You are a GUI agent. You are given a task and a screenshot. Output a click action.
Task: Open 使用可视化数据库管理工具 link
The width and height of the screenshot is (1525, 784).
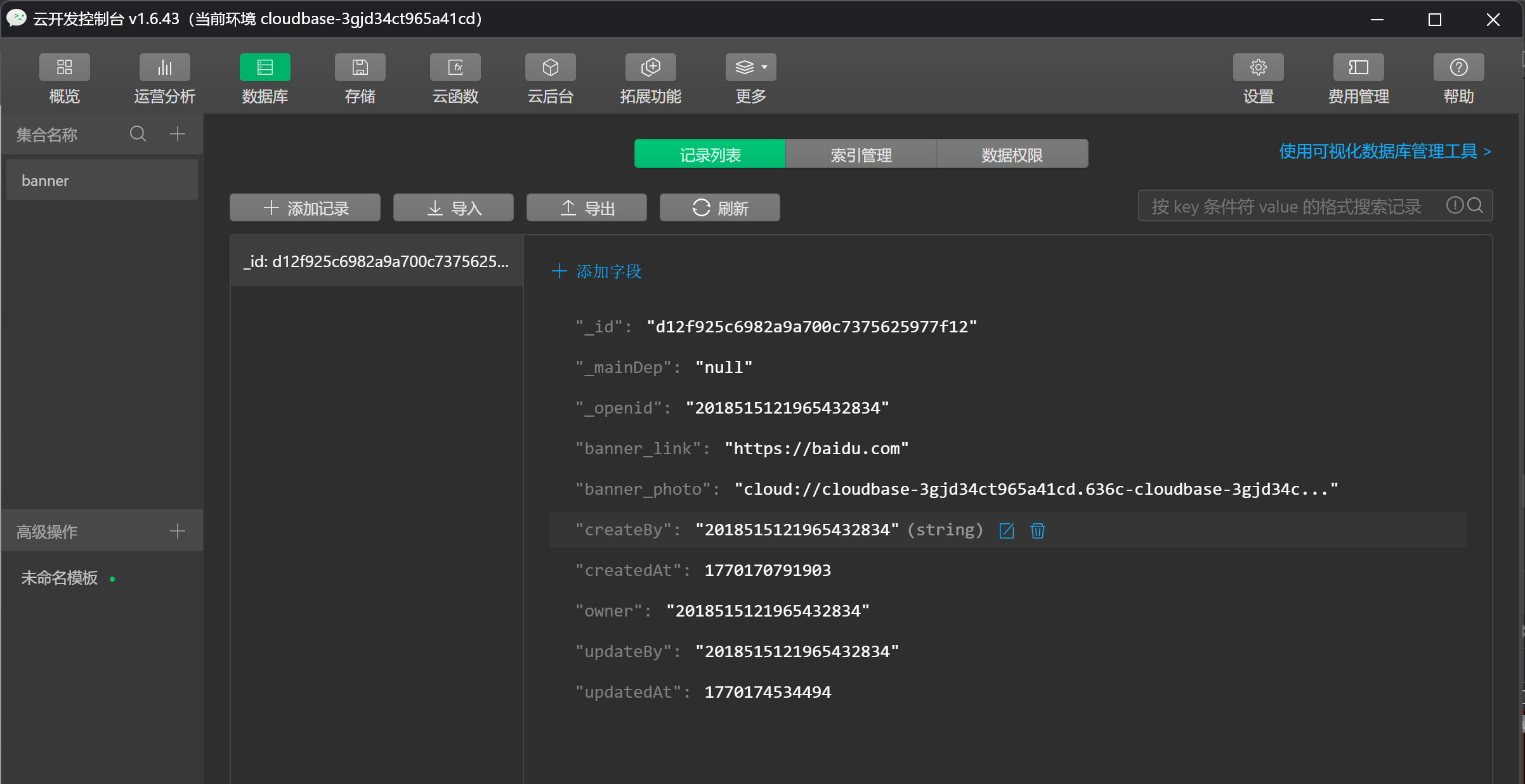[1384, 152]
